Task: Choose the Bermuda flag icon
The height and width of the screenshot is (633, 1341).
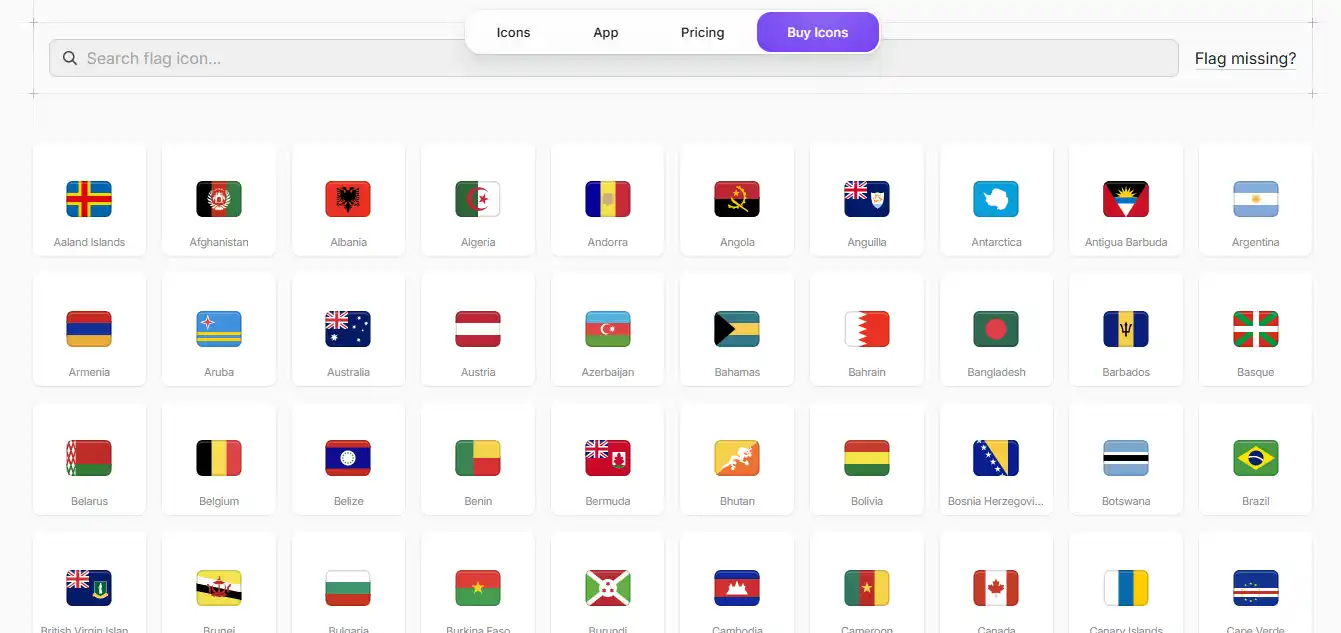Action: coord(608,458)
